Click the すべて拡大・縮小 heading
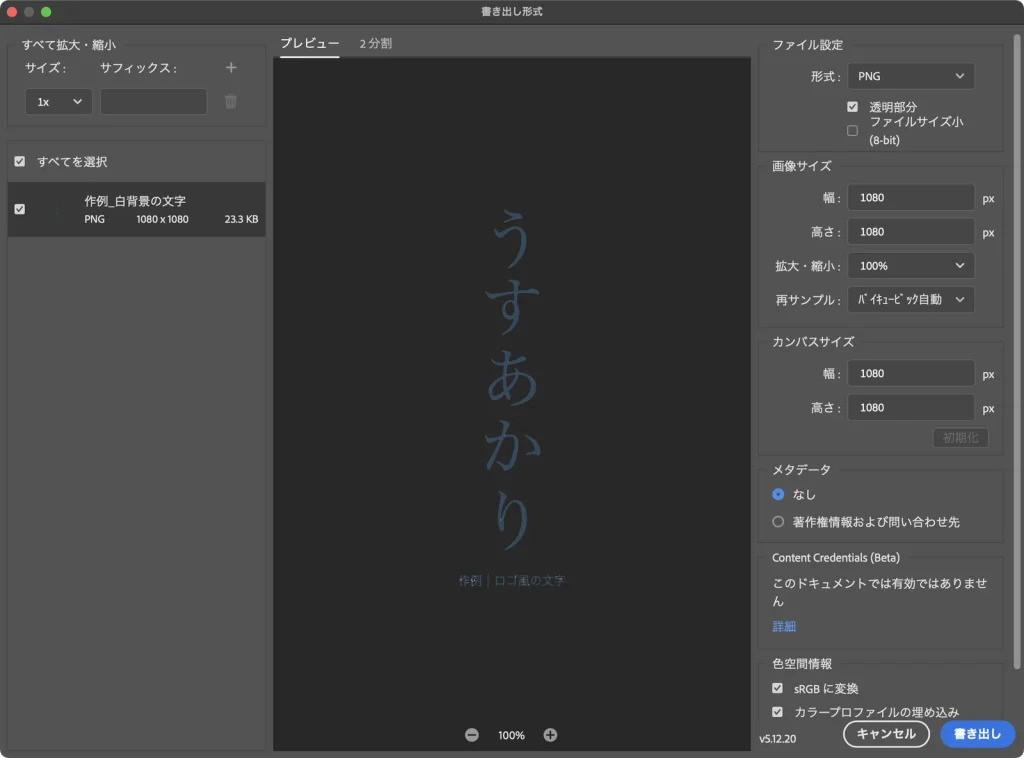 (69, 45)
